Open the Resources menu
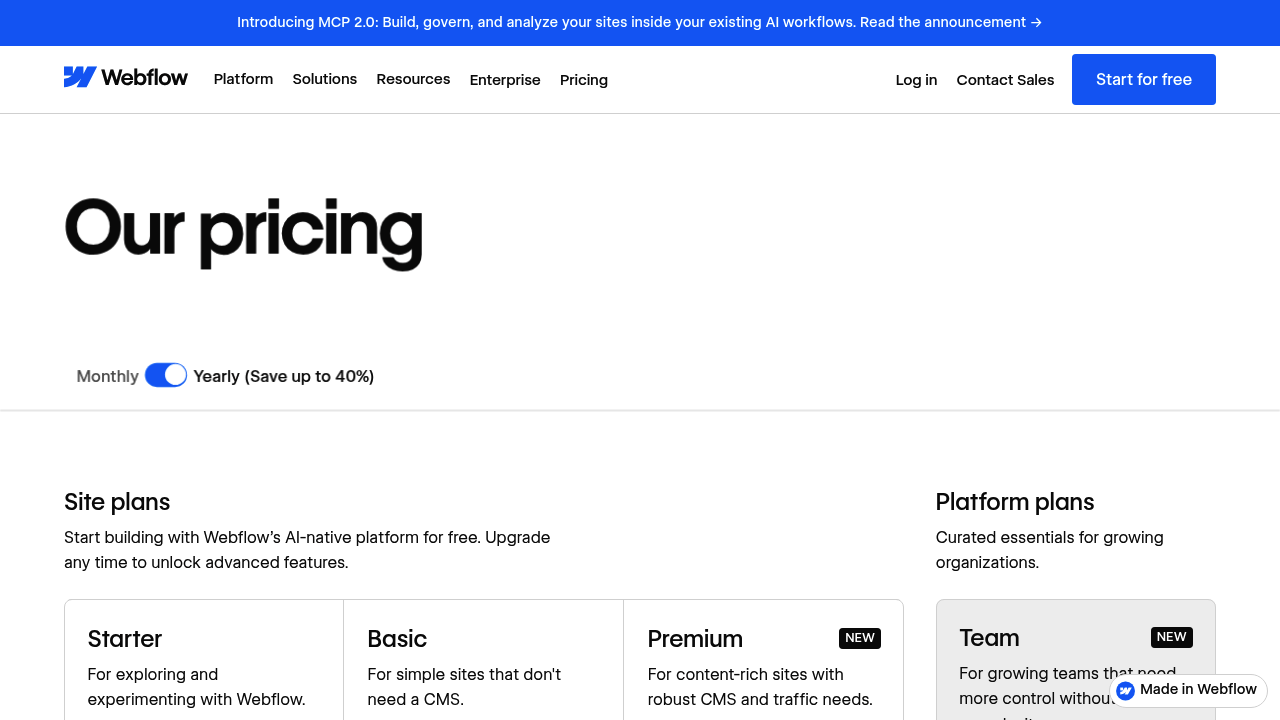 click(413, 79)
